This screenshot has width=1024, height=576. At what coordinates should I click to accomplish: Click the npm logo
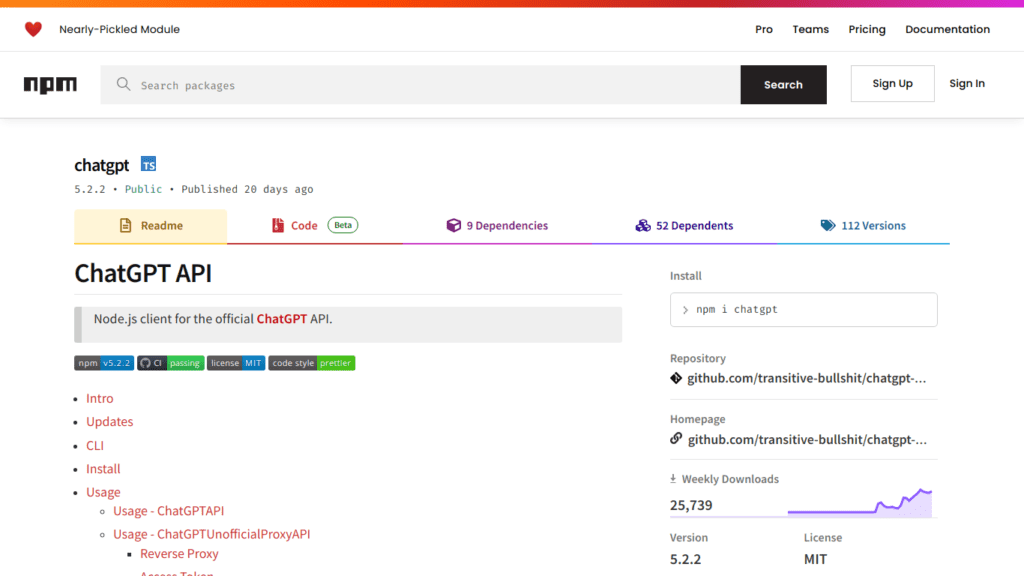(x=50, y=84)
